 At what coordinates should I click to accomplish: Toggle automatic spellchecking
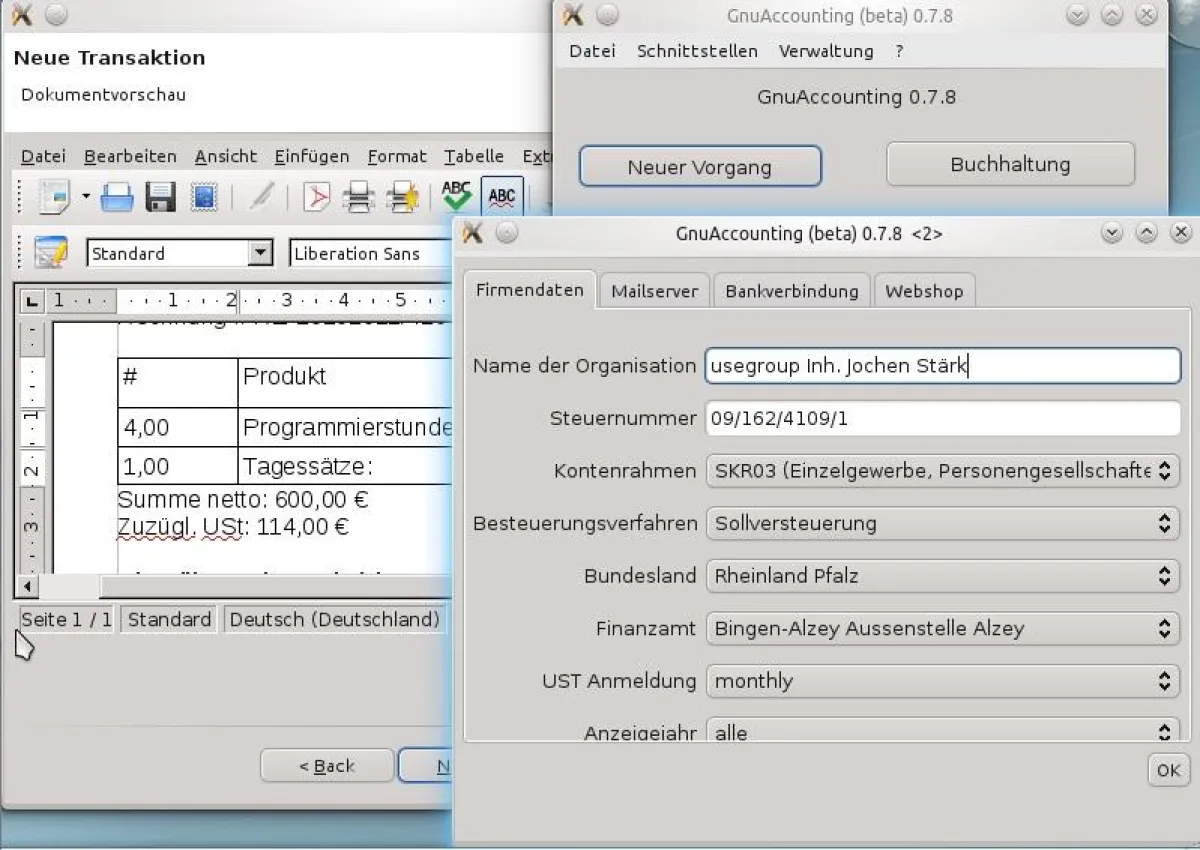point(502,197)
